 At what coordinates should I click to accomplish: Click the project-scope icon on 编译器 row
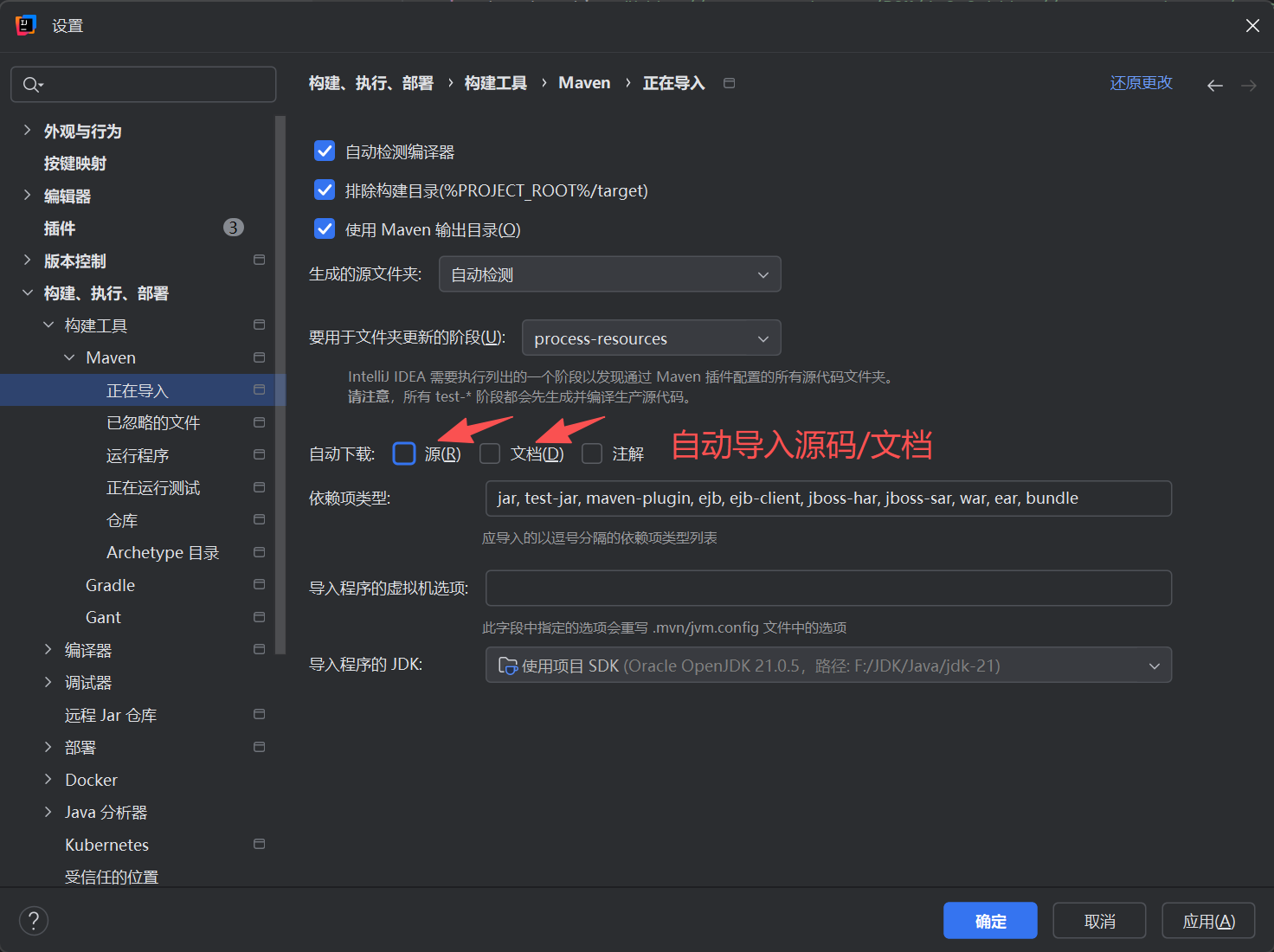coord(259,649)
